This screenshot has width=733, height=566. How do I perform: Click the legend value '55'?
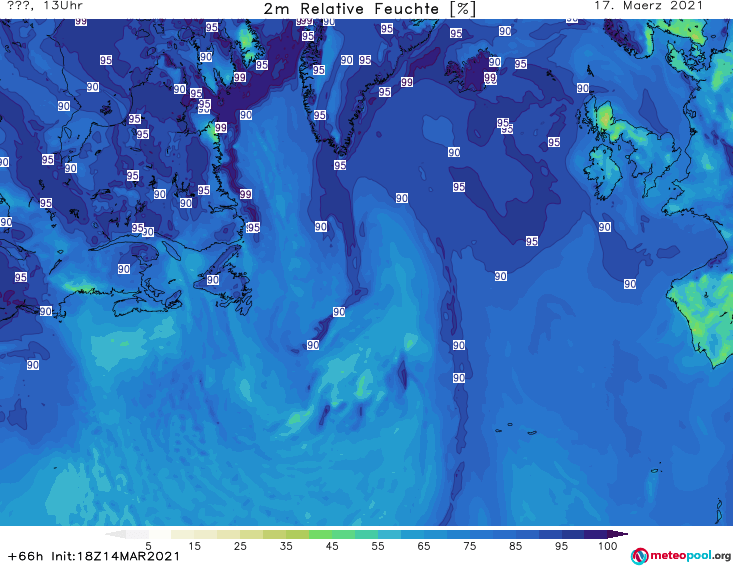pos(378,546)
